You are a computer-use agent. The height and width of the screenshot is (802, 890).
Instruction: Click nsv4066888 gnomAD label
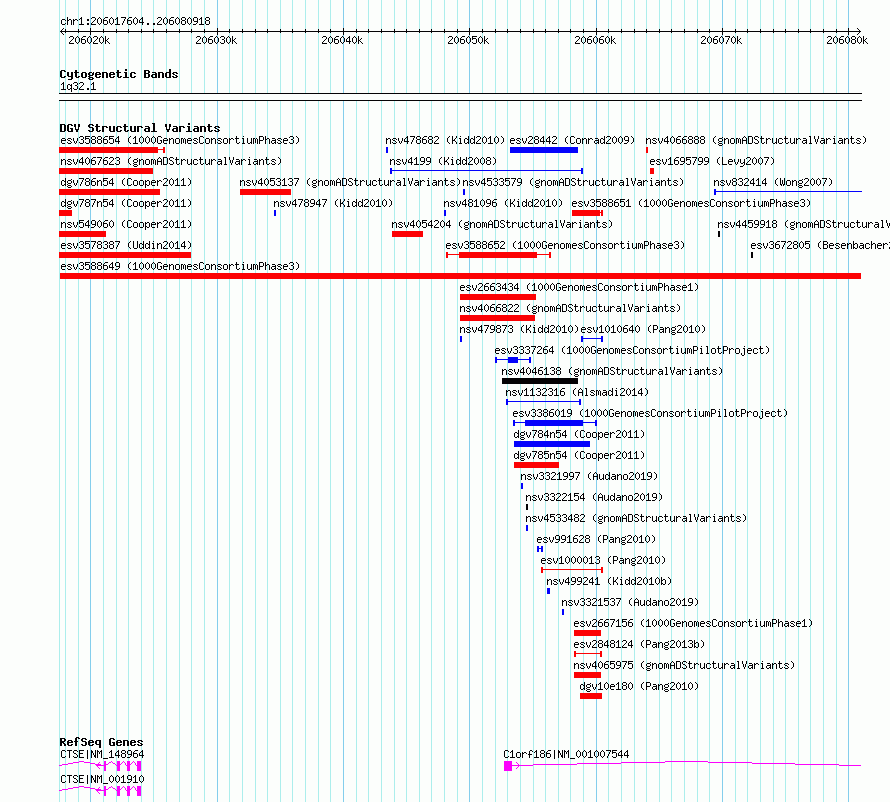pyautogui.click(x=756, y=140)
